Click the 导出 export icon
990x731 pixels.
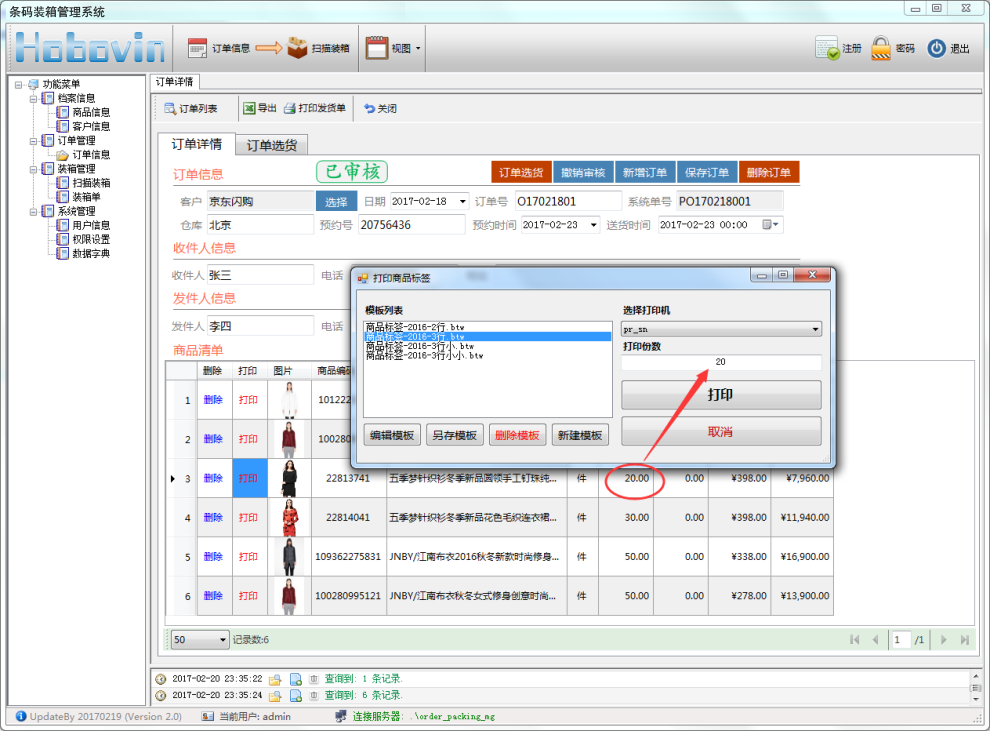click(x=248, y=108)
